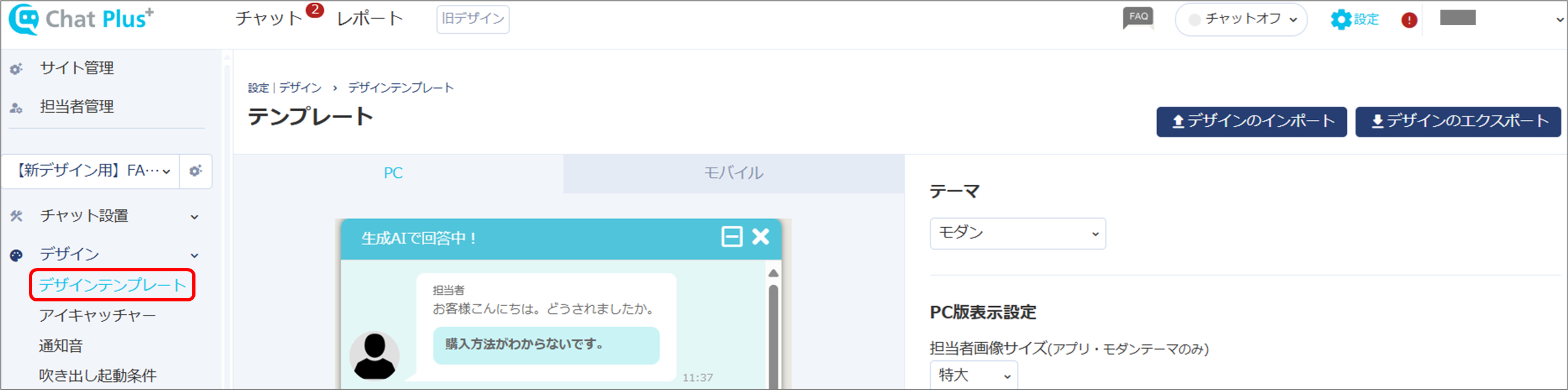Open the テーマ モダン dropdown
The image size is (1568, 390).
pyautogui.click(x=1018, y=233)
